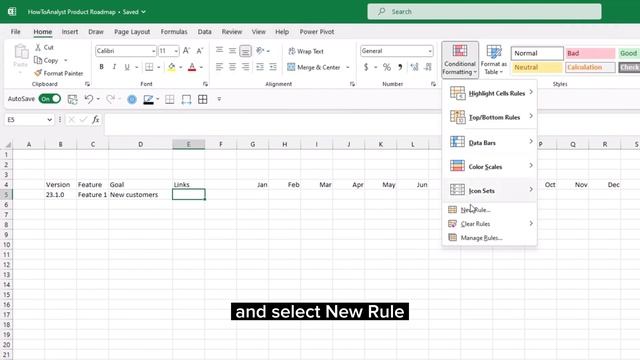Expand Top/Bottom Rules submenu

[x=489, y=117]
